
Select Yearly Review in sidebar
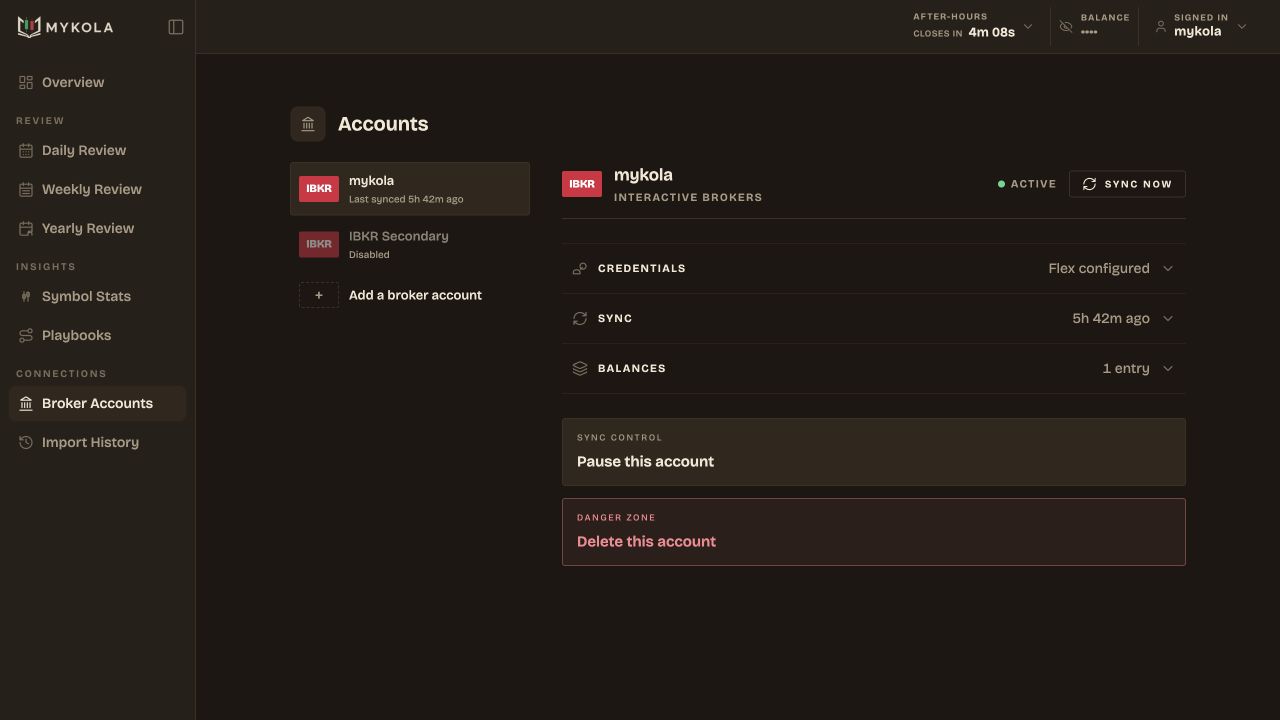click(x=97, y=228)
